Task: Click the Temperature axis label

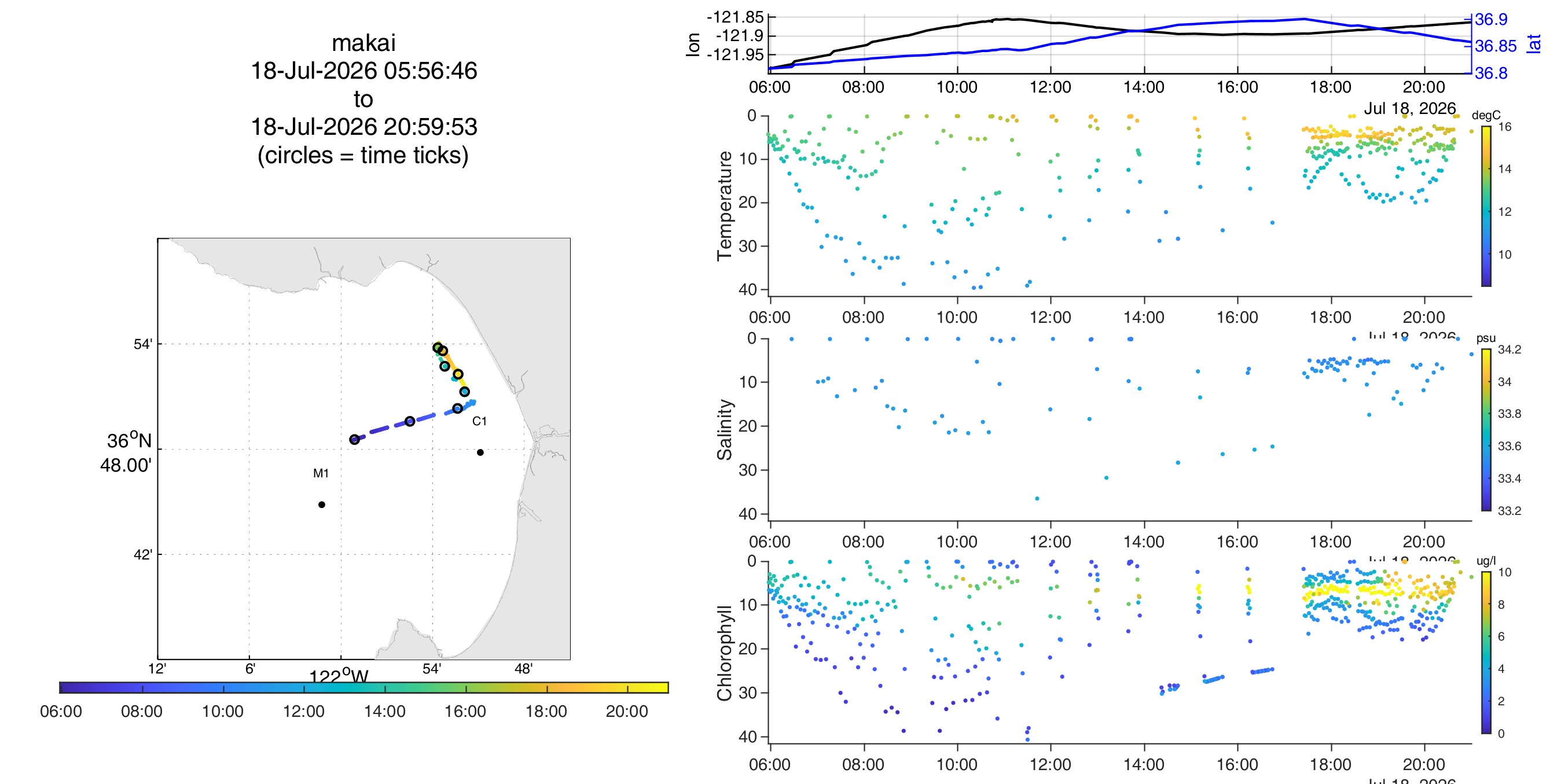Action: pos(724,206)
